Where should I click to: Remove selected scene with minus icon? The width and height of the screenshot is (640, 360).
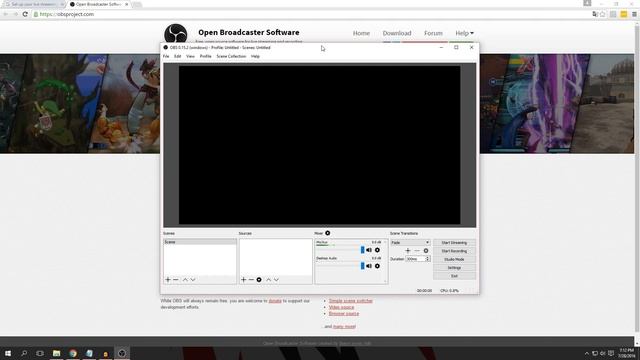tap(176, 280)
